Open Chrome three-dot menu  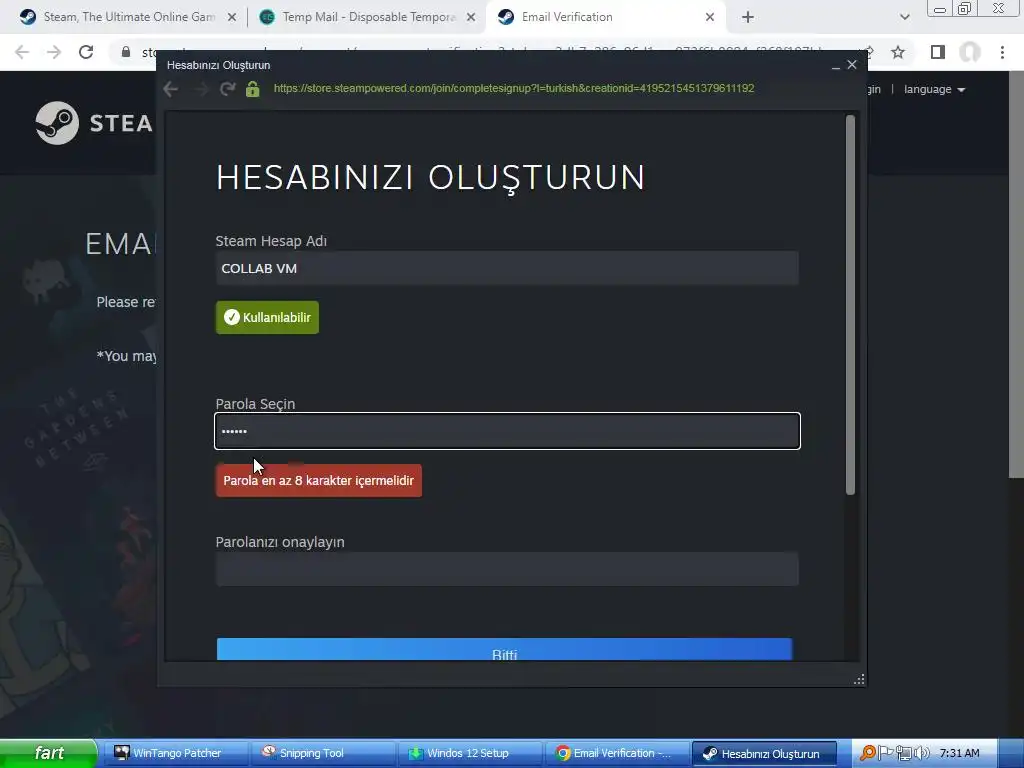1002,52
